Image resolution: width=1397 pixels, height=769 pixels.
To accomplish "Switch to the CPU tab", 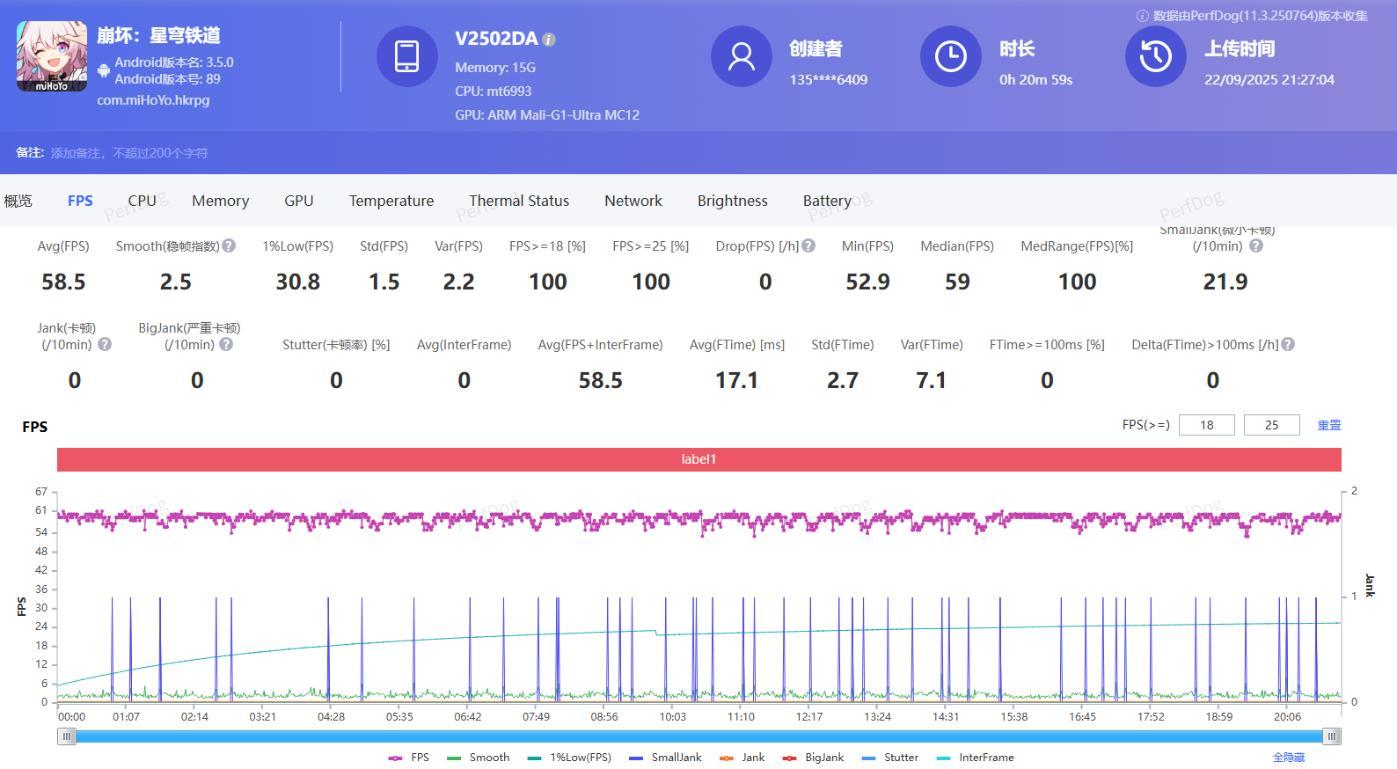I will 142,201.
